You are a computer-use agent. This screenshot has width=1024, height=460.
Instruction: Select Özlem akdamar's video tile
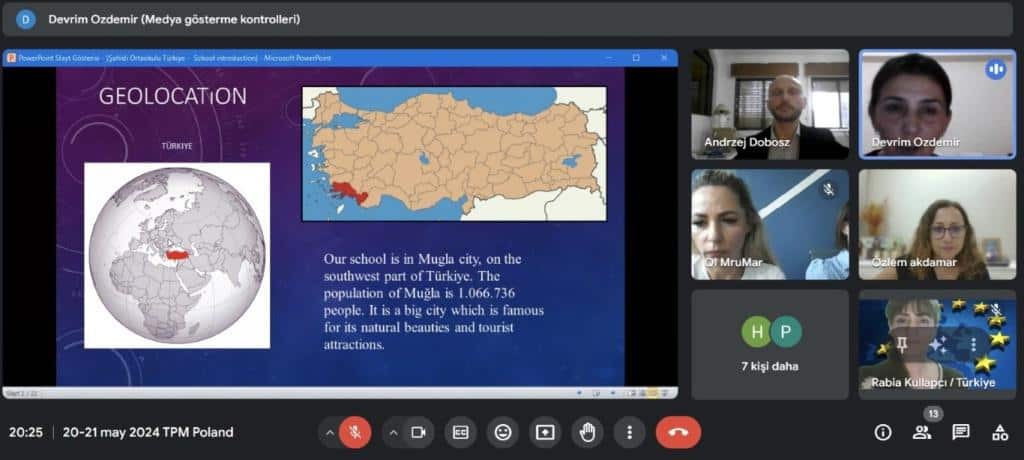(x=937, y=224)
